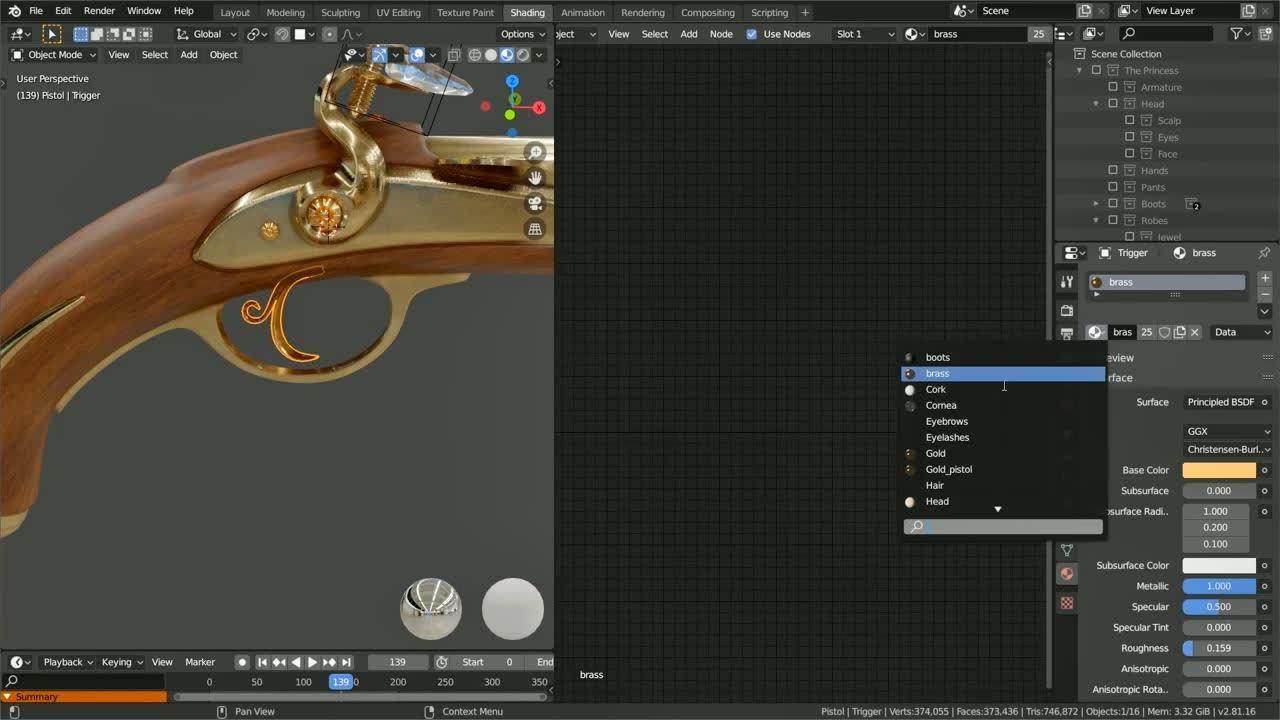Screen dimensions: 1280x720
Task: Jump to the last frame with playback button
Action: (347, 661)
